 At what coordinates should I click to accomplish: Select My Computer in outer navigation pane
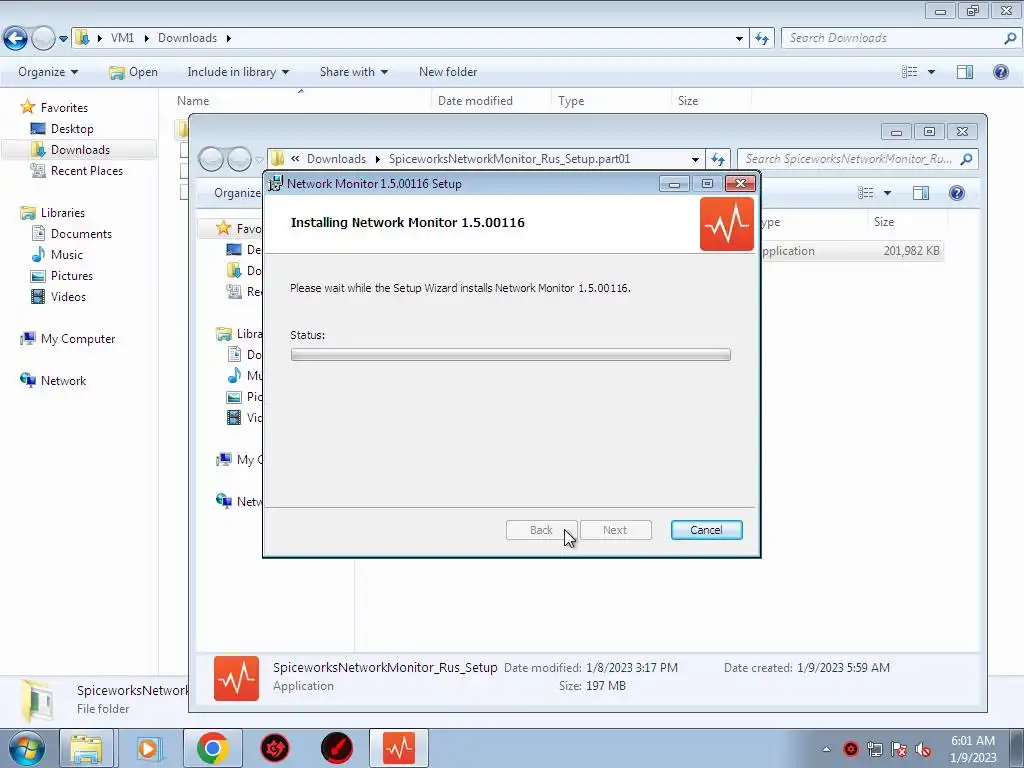coord(78,339)
